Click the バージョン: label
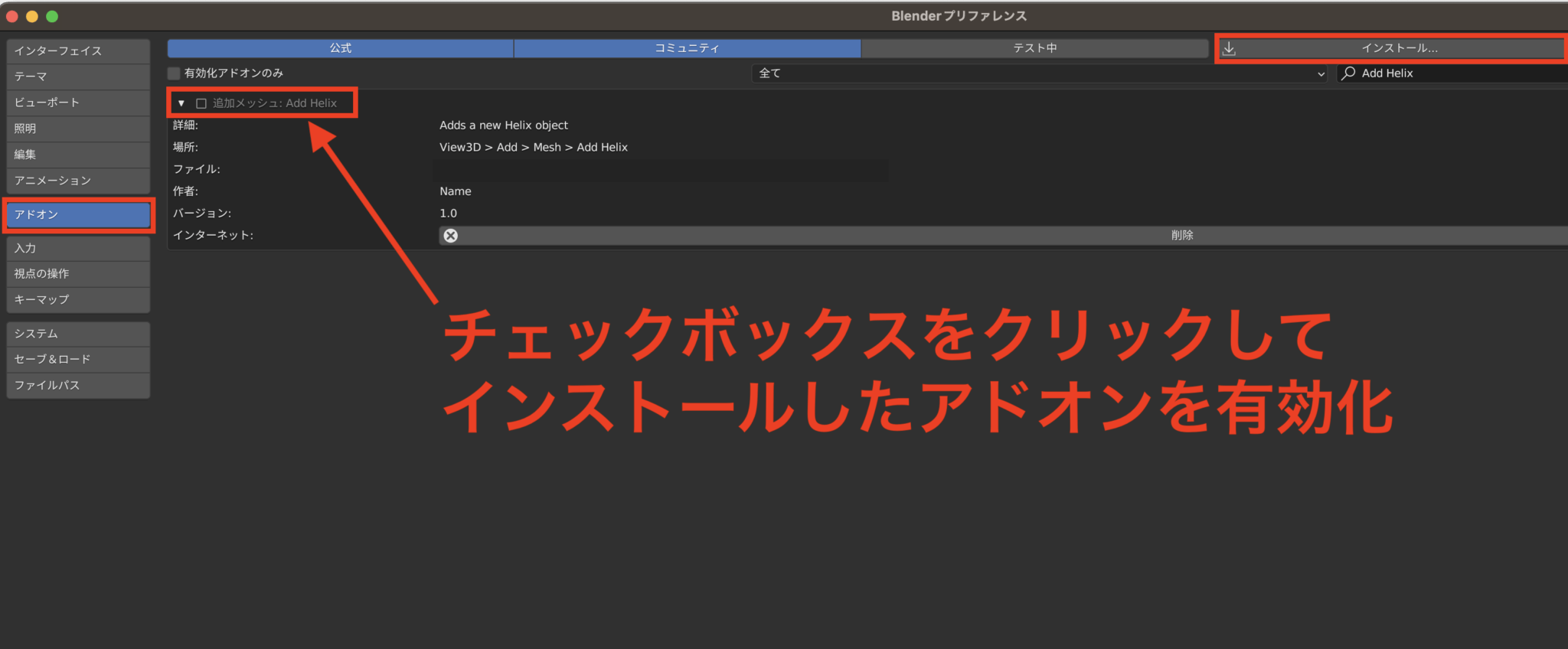Image resolution: width=1568 pixels, height=649 pixels. point(202,214)
